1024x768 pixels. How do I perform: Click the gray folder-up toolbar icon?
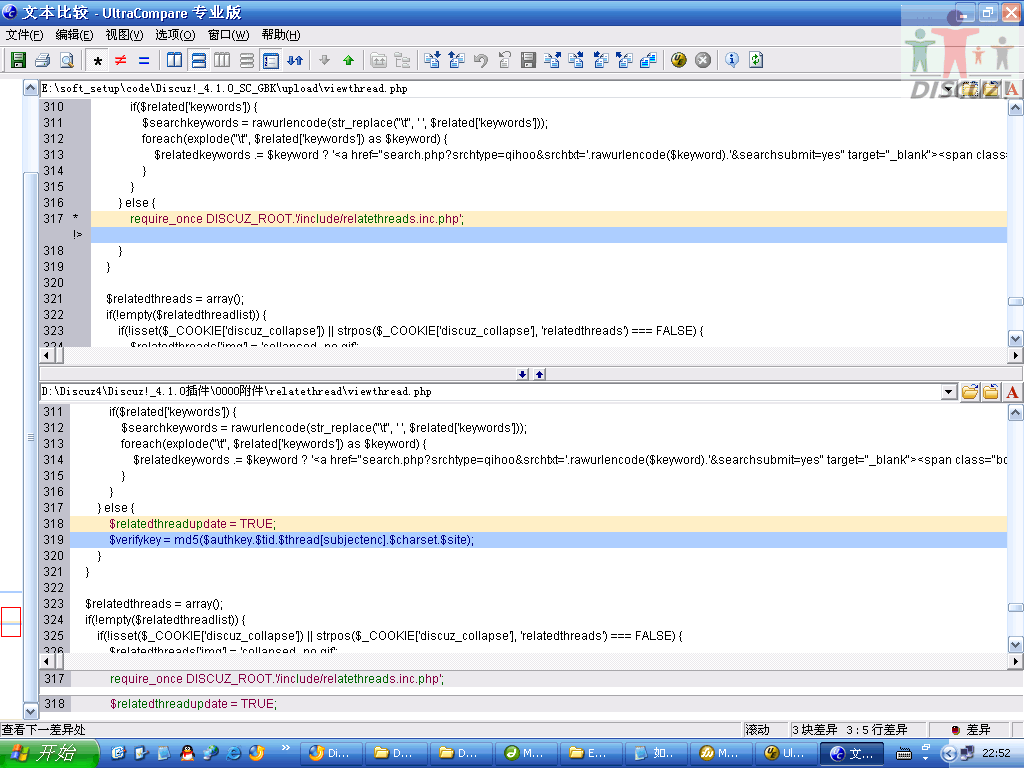pos(379,61)
